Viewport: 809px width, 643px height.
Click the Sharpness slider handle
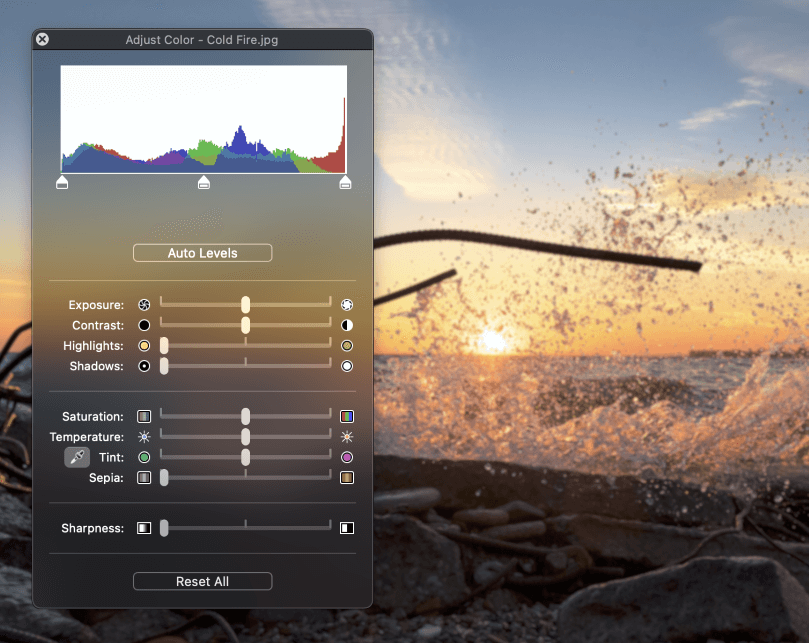tap(164, 528)
